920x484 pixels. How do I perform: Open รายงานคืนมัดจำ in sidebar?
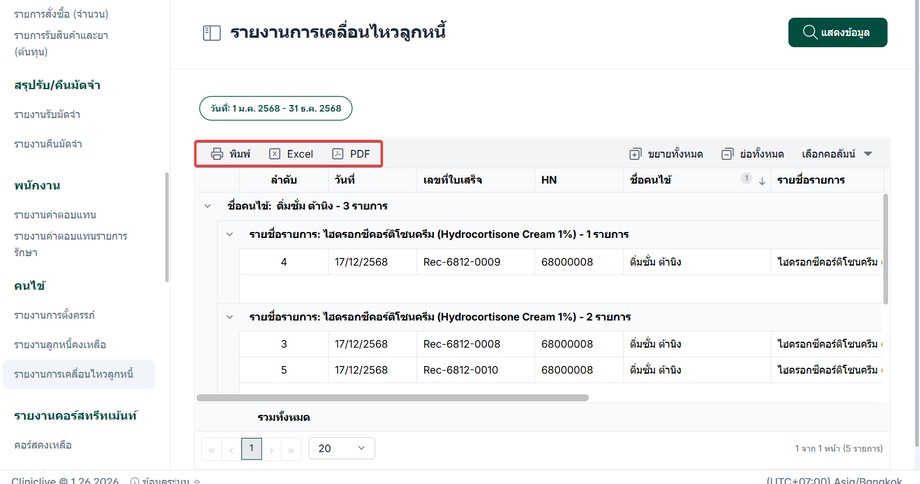[48, 144]
